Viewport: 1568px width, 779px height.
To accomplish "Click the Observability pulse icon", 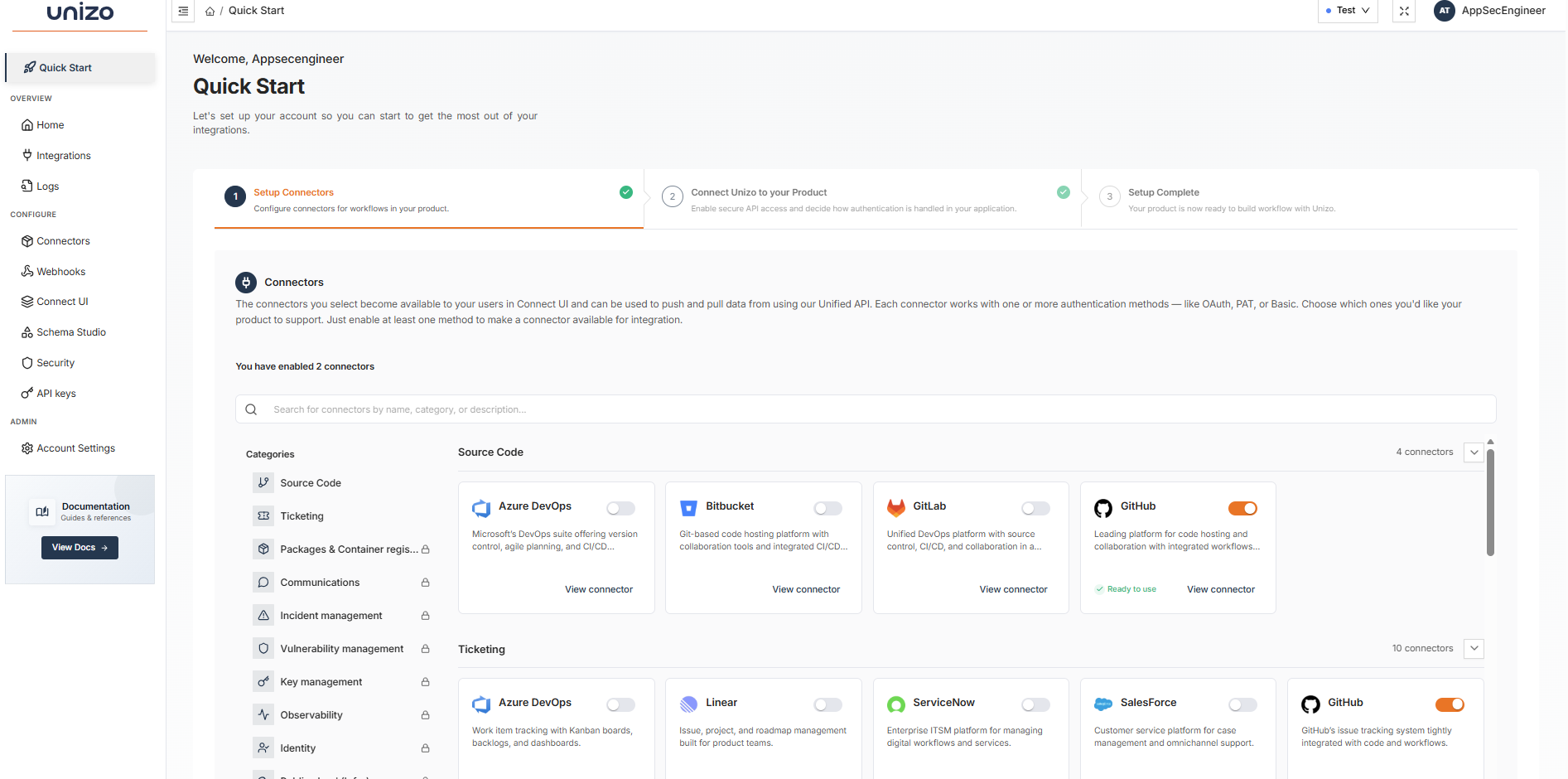I will 263,714.
